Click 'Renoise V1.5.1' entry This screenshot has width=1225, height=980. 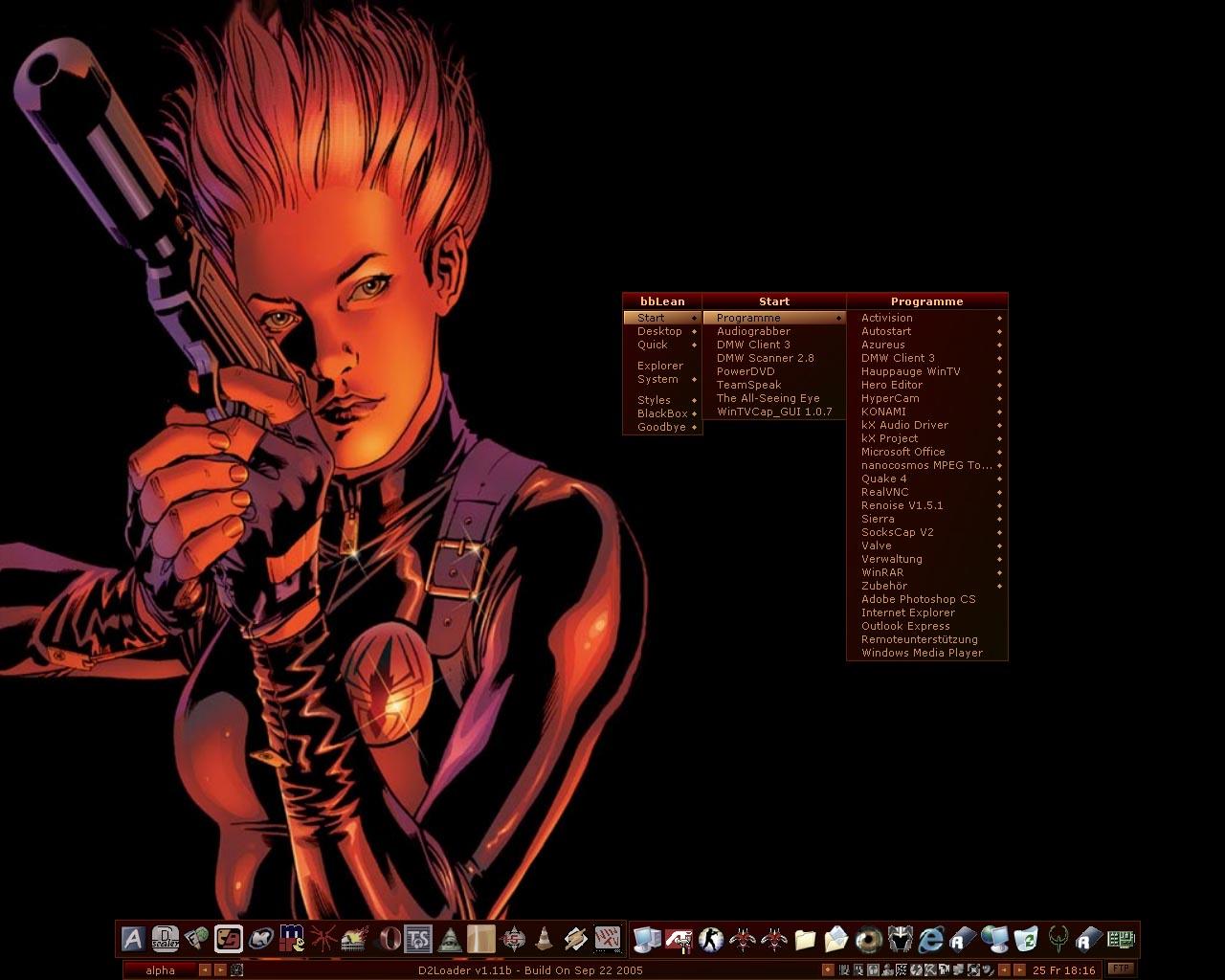point(927,505)
